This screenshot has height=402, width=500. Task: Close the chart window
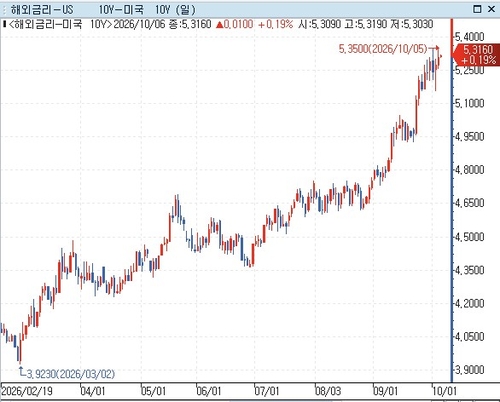click(x=491, y=9)
